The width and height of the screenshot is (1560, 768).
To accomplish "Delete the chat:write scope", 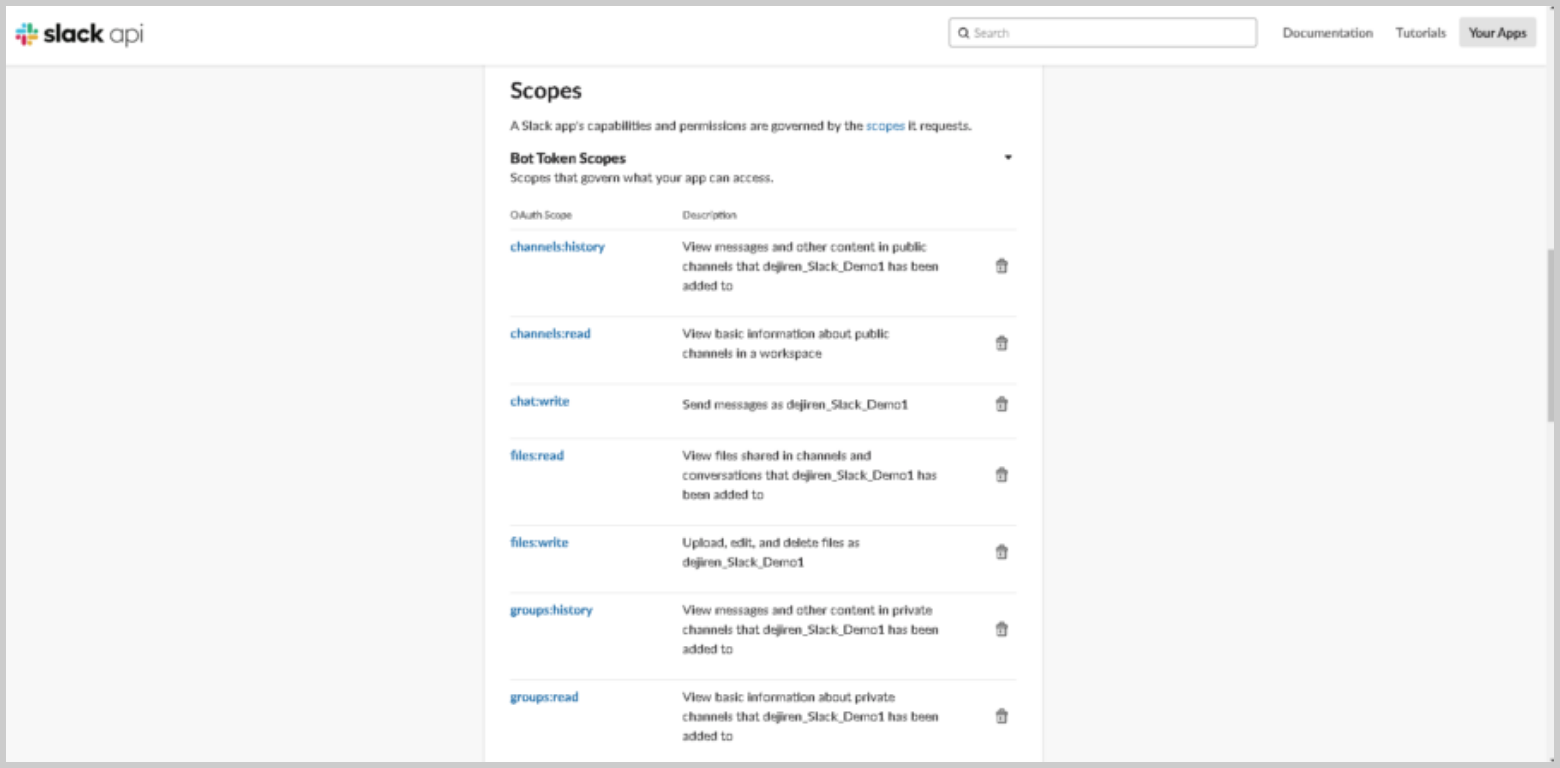I will point(1001,404).
